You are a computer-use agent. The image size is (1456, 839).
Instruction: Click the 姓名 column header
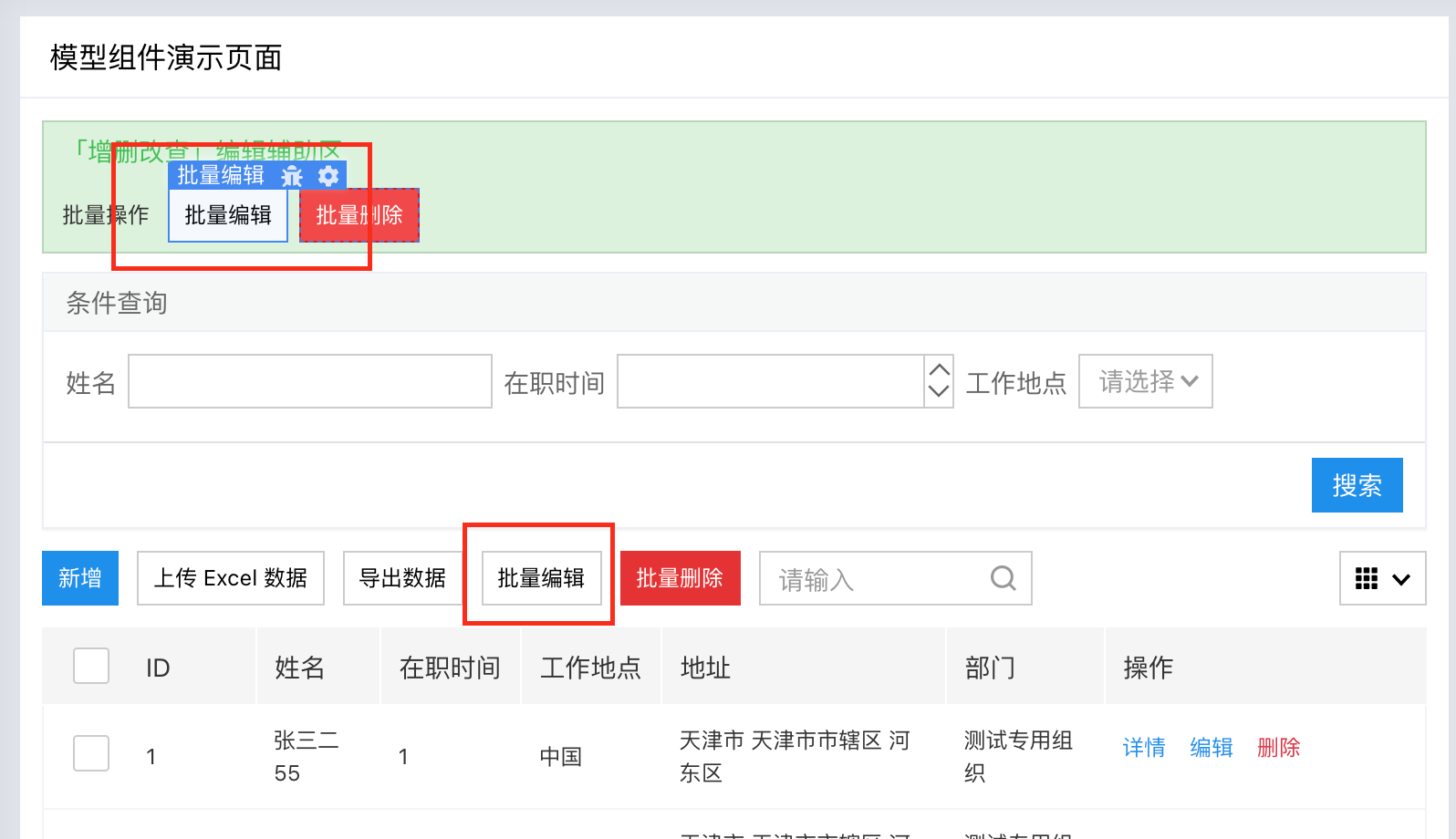[x=299, y=668]
